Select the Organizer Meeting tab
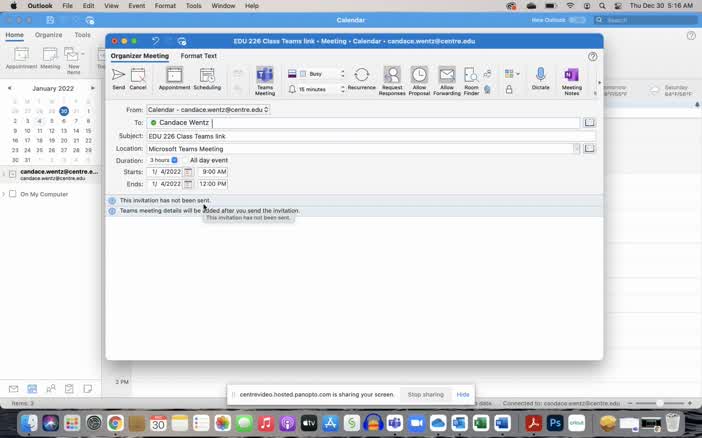This screenshot has width=702, height=438. 140,56
